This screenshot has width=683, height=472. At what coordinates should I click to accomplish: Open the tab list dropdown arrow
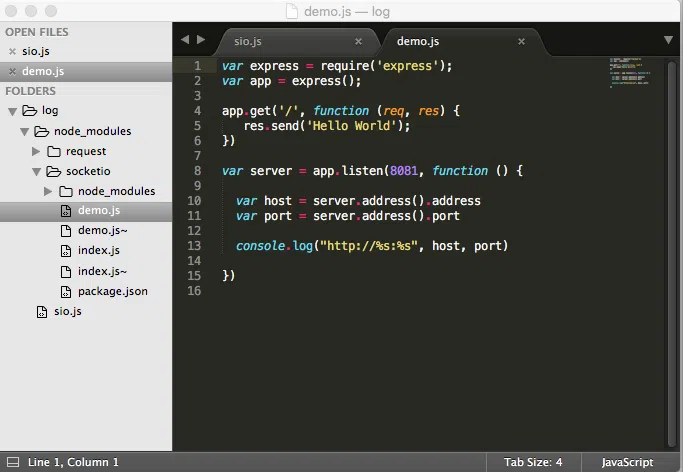(x=668, y=40)
